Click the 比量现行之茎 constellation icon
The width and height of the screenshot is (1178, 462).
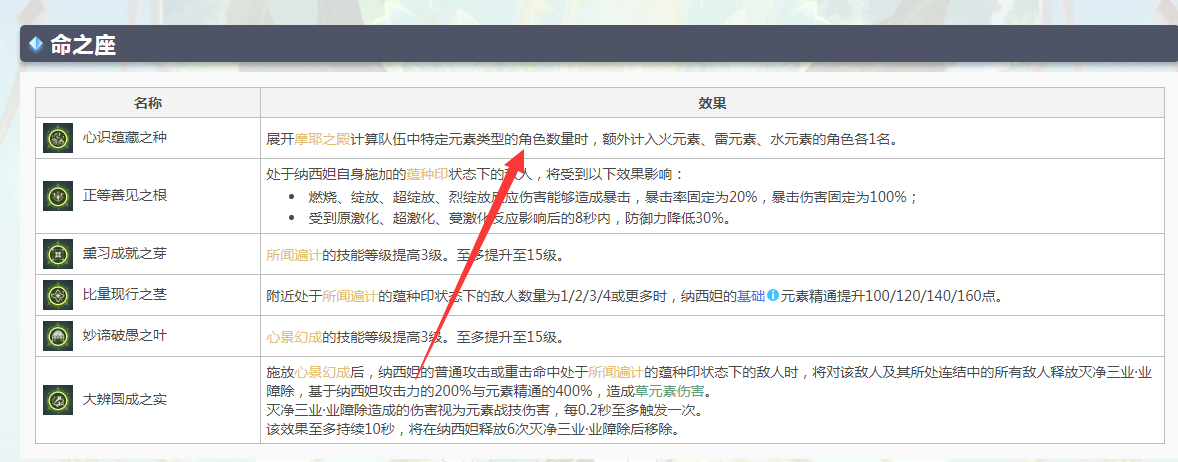point(58,295)
